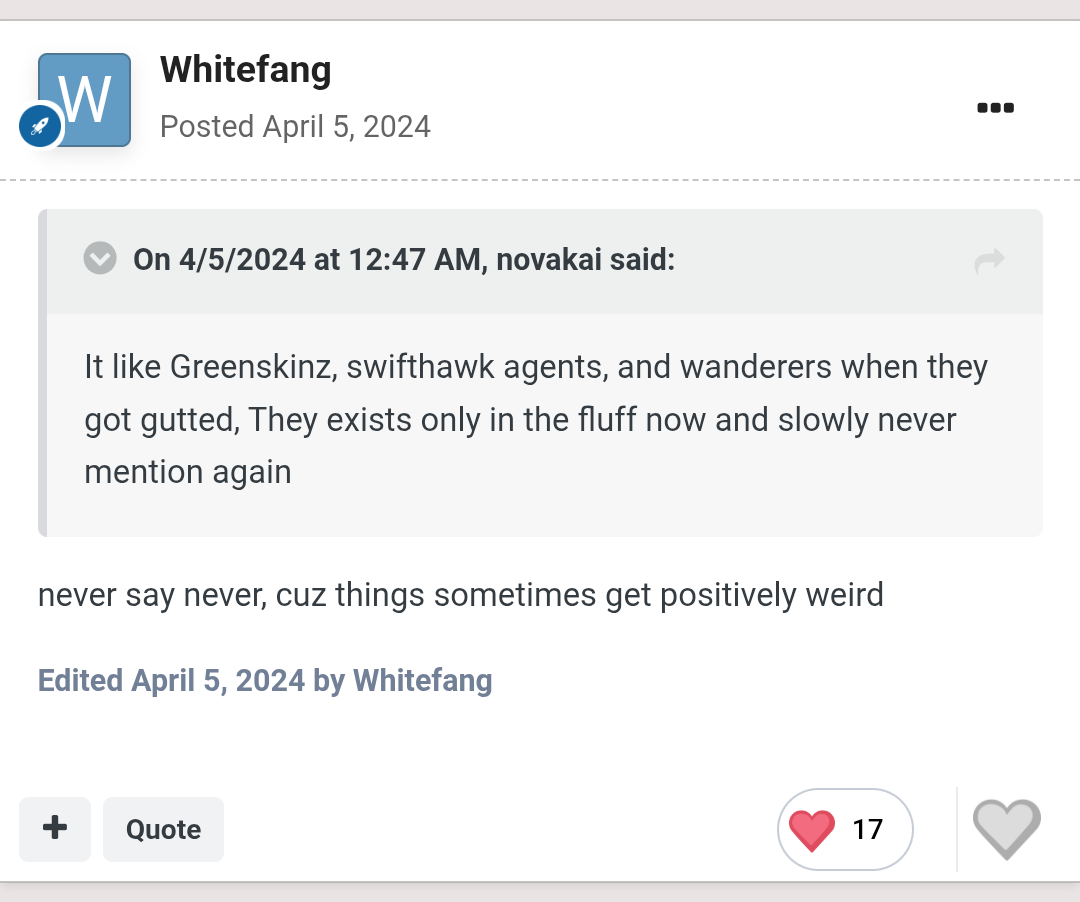1080x902 pixels.
Task: React with the grey heart icon
Action: [1006, 829]
